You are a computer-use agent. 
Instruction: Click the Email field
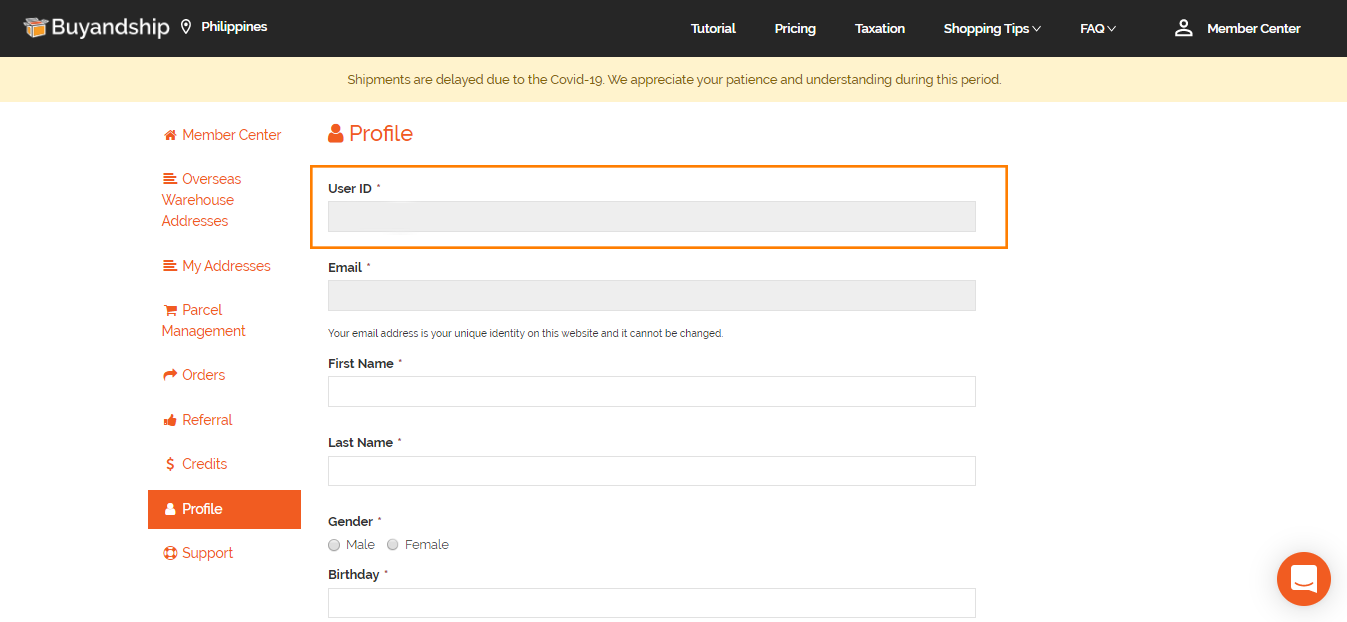pyautogui.click(x=652, y=295)
